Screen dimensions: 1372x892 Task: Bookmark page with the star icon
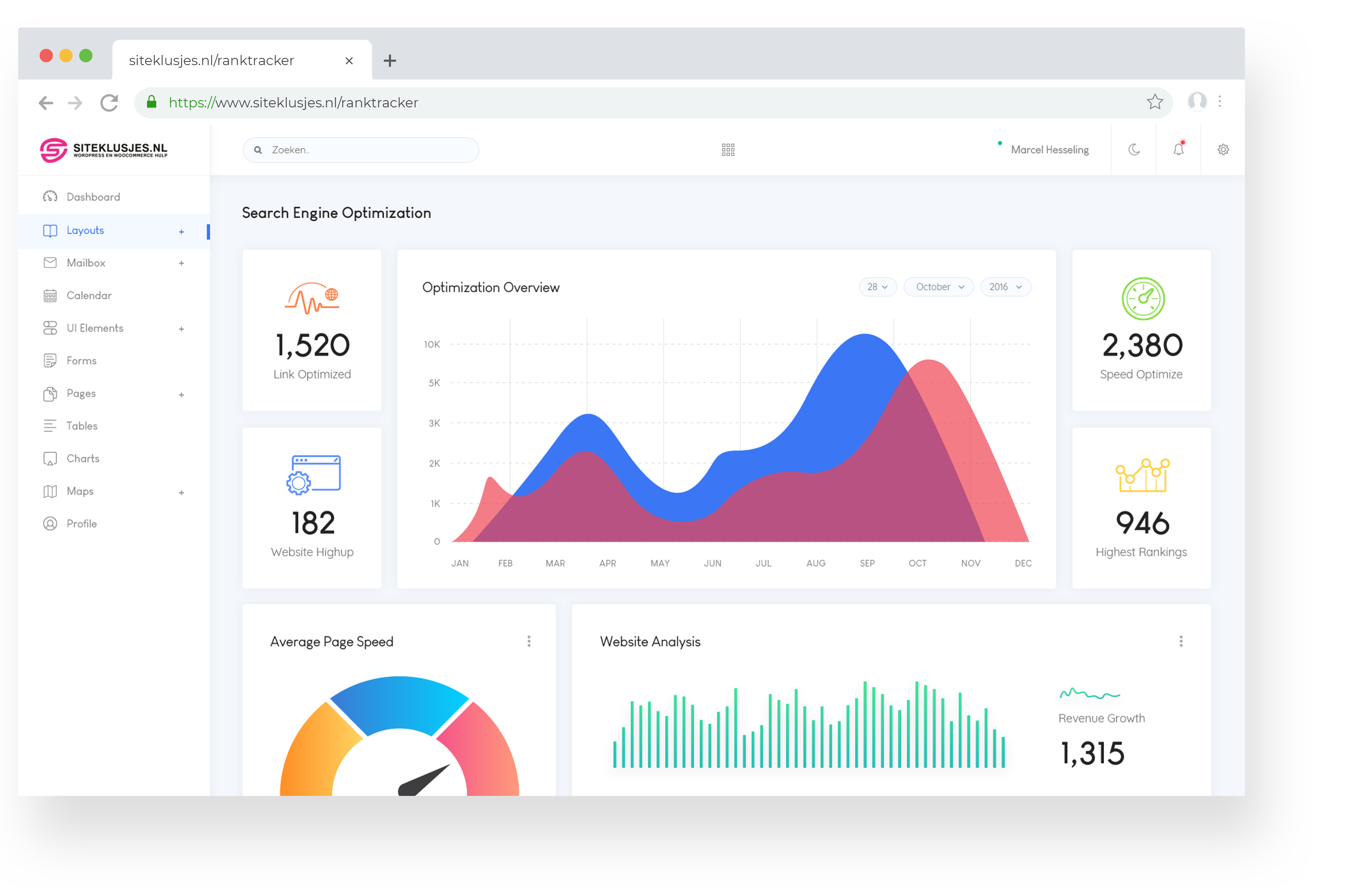[x=1155, y=102]
